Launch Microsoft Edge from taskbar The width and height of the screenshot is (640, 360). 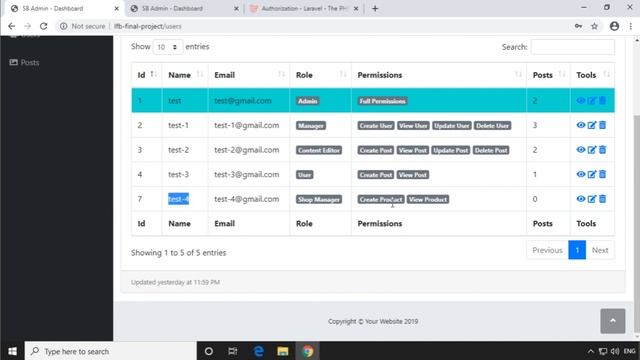pos(258,351)
